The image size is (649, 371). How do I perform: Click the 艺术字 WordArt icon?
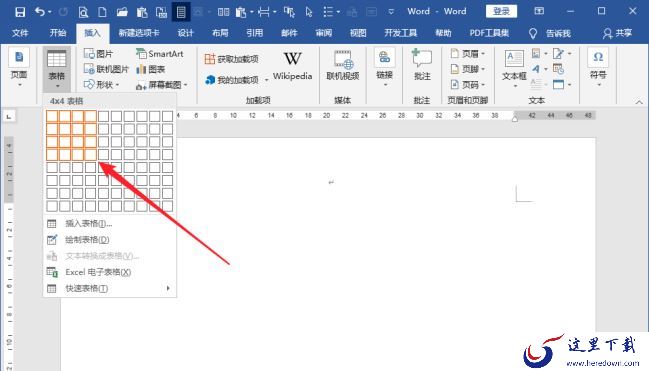pos(536,69)
